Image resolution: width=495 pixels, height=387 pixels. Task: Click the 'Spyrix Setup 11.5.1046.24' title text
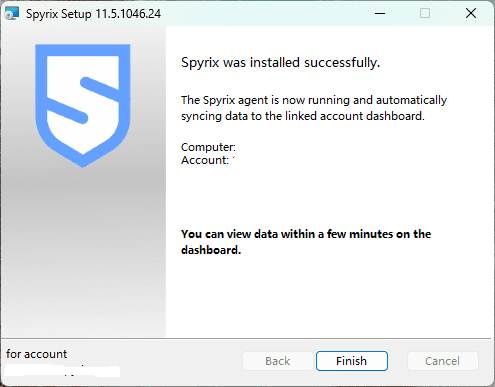click(x=93, y=14)
